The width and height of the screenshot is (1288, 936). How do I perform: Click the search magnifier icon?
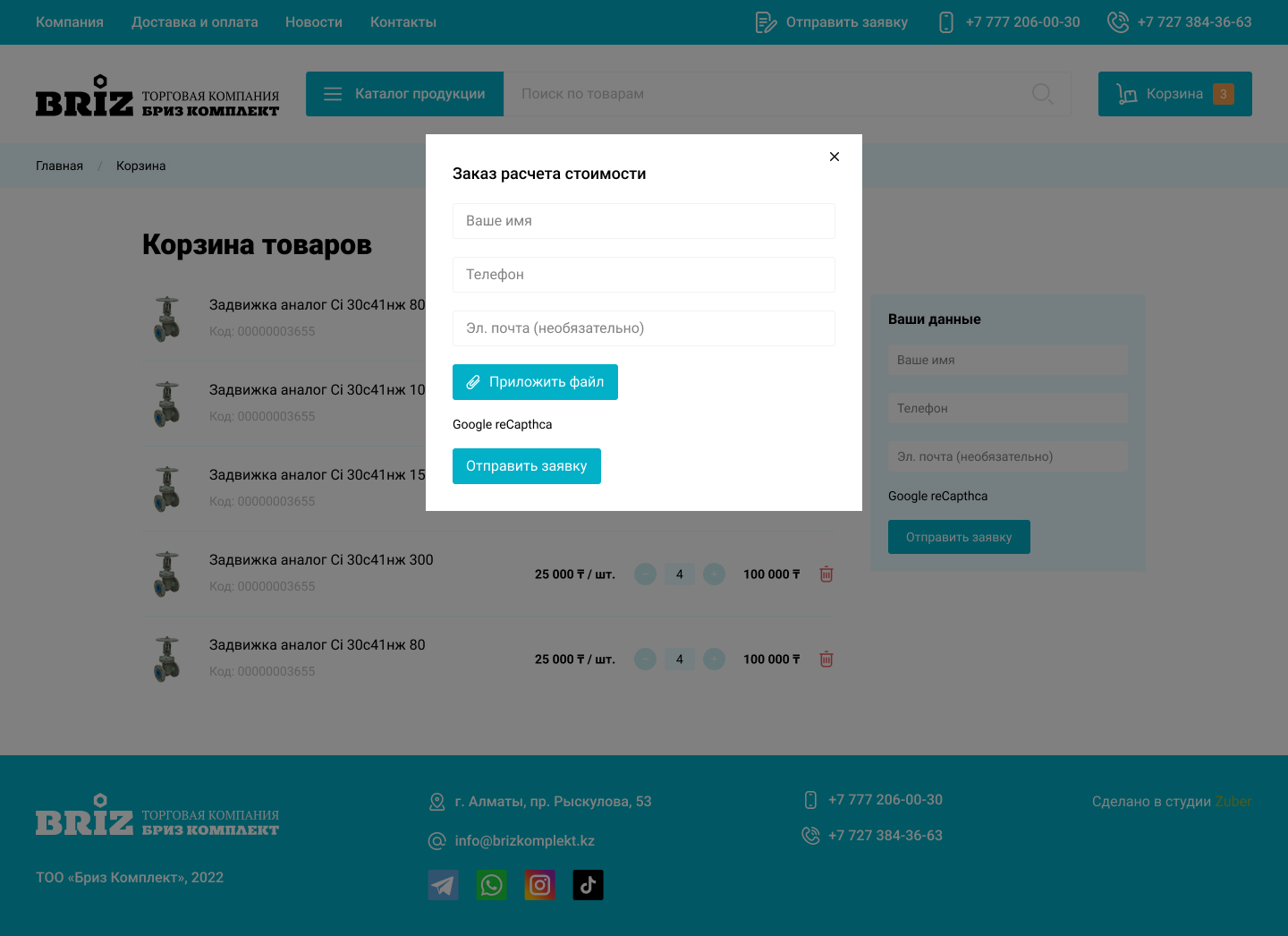(1042, 94)
